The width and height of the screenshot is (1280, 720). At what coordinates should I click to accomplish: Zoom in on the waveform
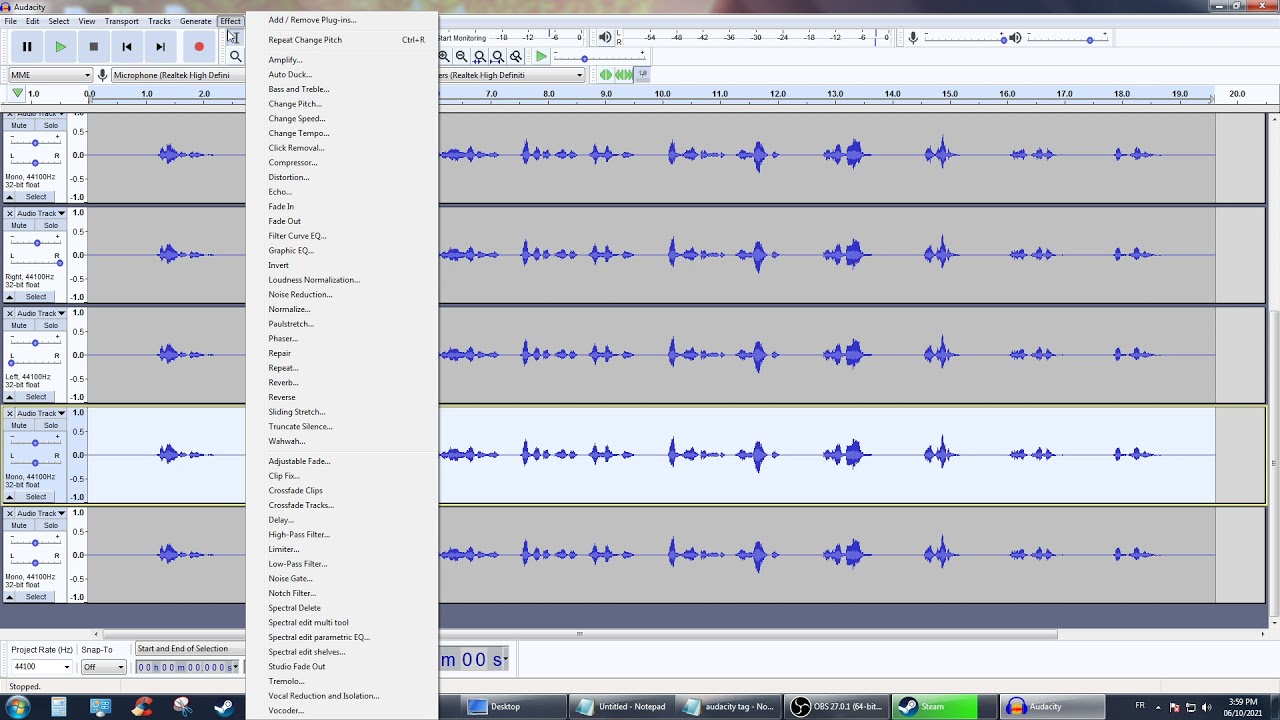tap(444, 57)
